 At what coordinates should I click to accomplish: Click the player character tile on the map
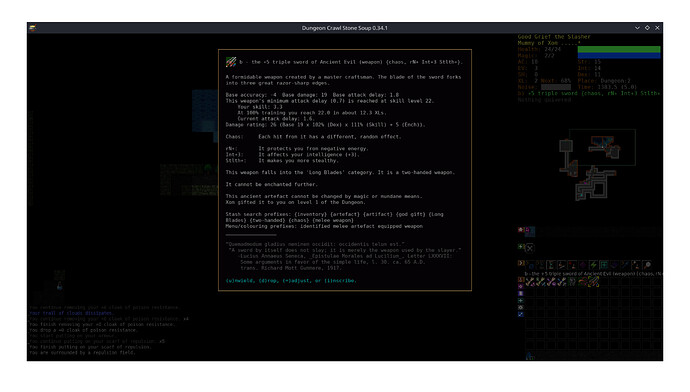point(59,286)
